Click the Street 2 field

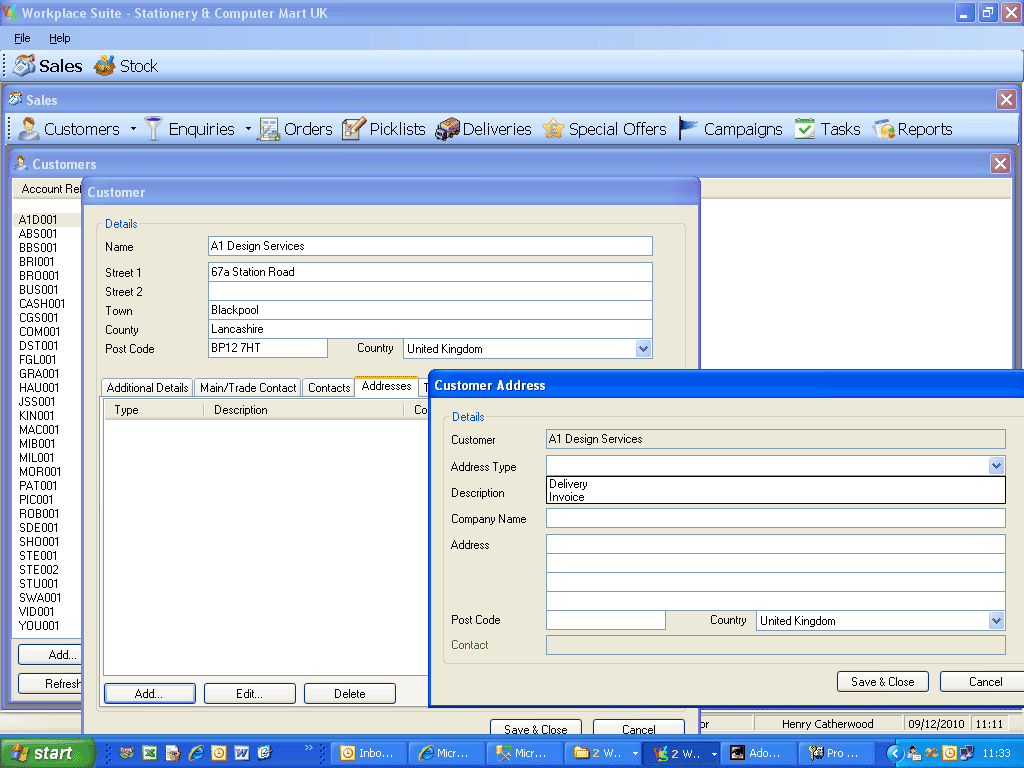click(x=430, y=291)
